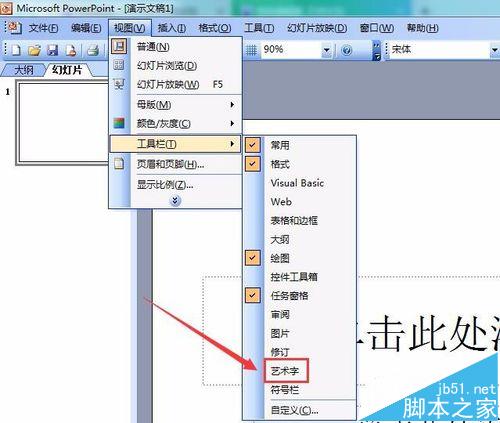Toggle the 常用 toolbar checkmark
The height and width of the screenshot is (423, 500).
(x=252, y=145)
